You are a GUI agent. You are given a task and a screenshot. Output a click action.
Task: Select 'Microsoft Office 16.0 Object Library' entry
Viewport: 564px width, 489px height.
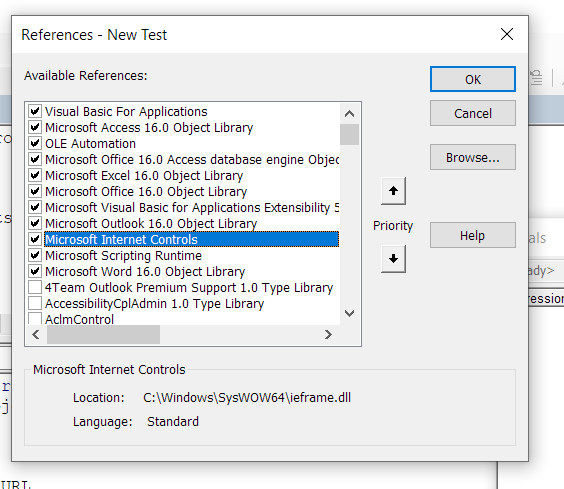click(146, 191)
